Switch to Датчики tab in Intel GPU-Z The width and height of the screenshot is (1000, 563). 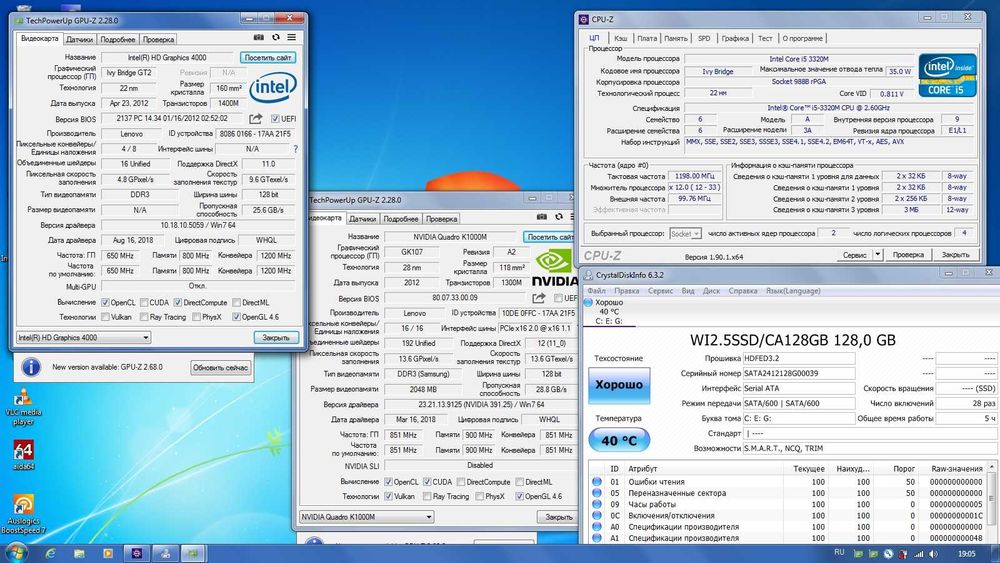(x=80, y=40)
